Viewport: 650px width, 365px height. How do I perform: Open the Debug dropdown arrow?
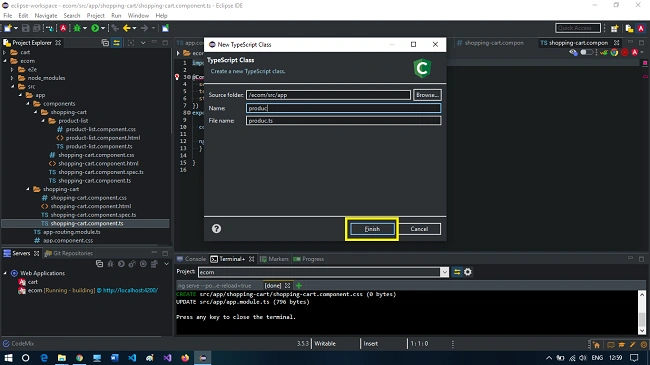point(85,28)
